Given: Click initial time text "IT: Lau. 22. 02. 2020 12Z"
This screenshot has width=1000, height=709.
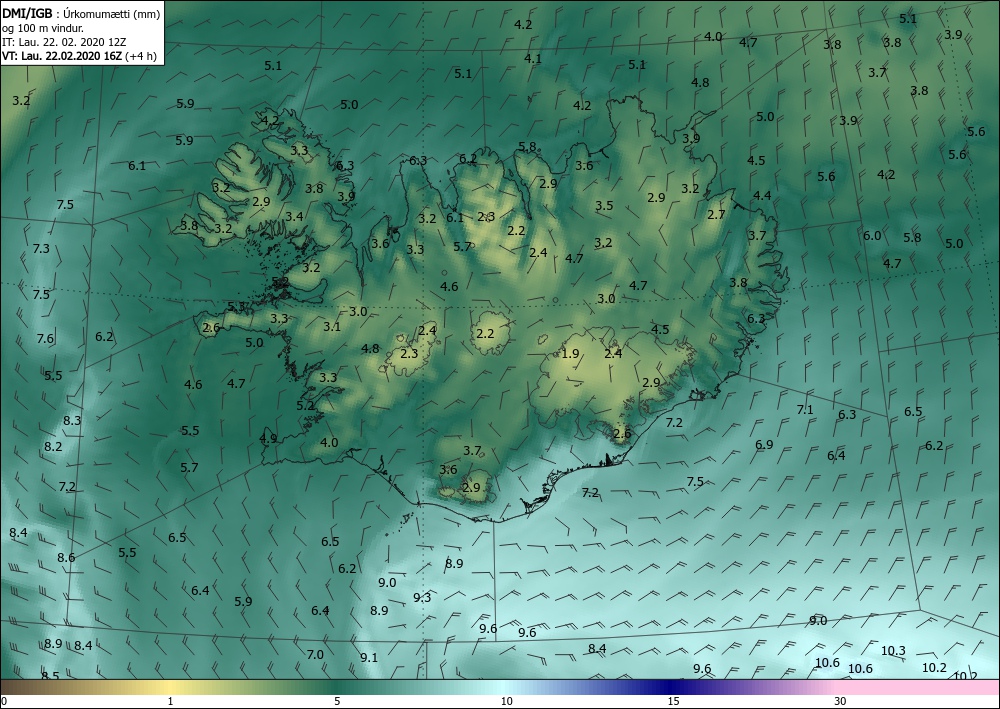Looking at the screenshot, I should (64, 42).
